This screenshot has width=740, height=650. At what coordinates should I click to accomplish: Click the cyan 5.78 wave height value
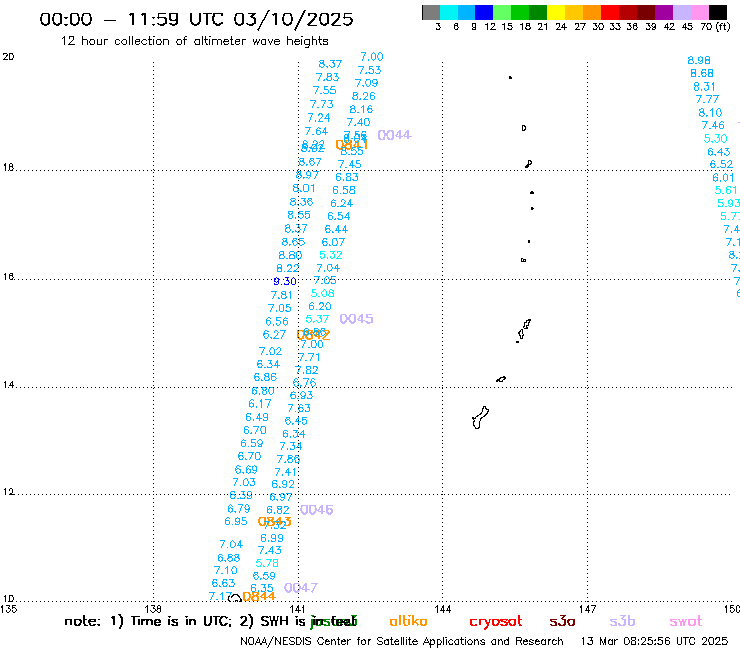[x=267, y=563]
